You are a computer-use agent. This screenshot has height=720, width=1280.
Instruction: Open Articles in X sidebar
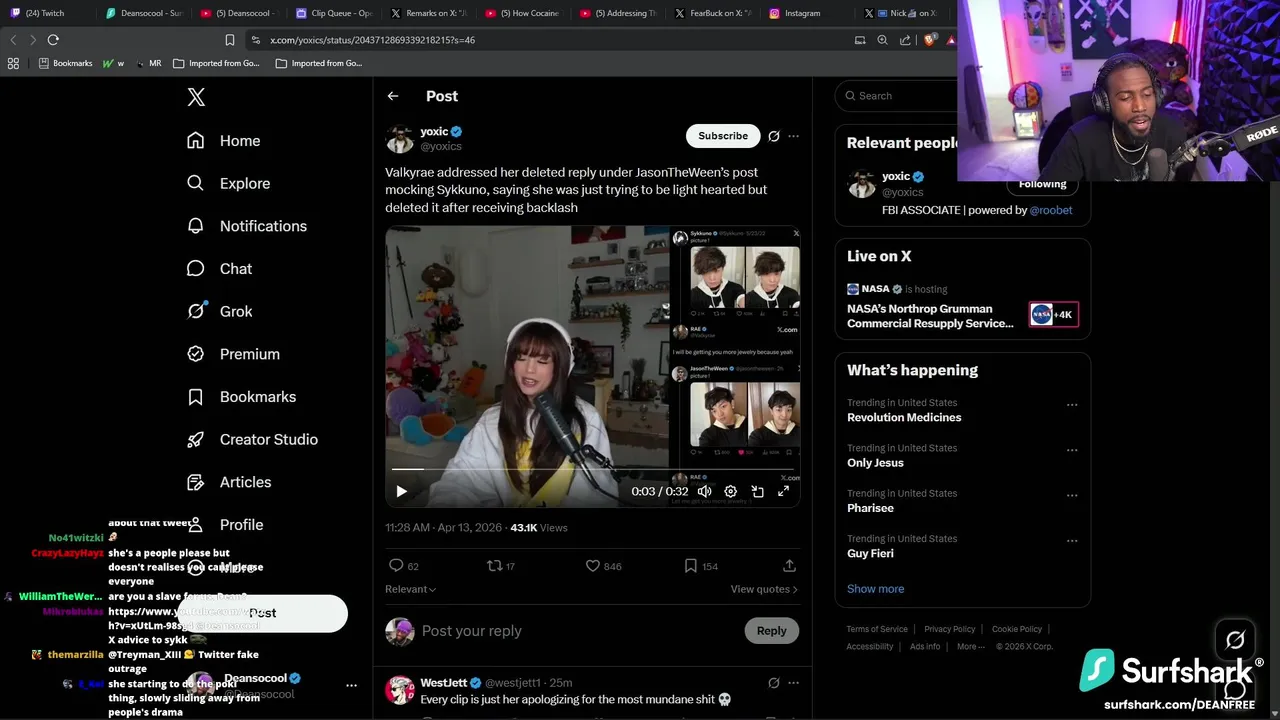click(229, 482)
